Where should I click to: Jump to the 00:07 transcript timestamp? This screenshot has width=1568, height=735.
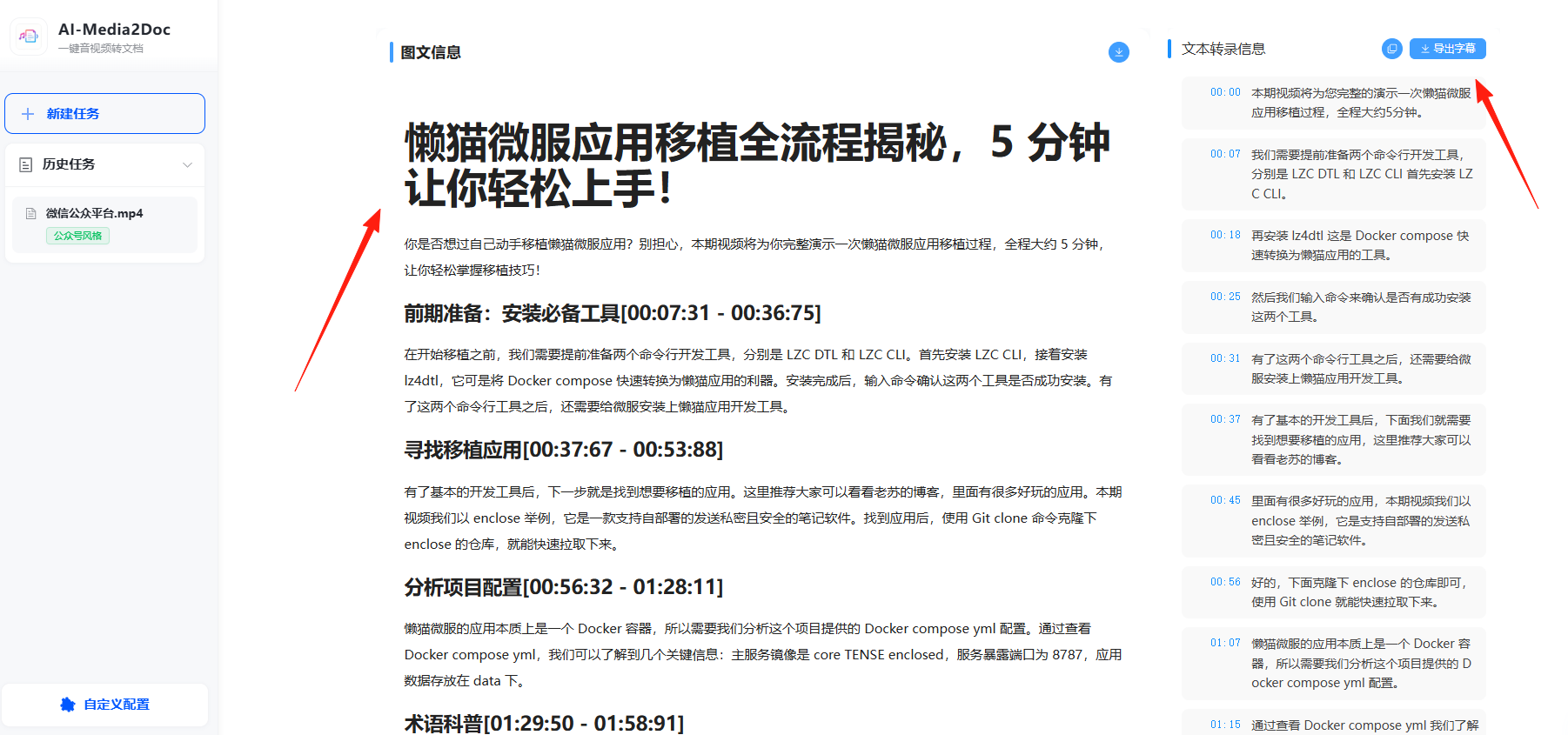click(1225, 154)
